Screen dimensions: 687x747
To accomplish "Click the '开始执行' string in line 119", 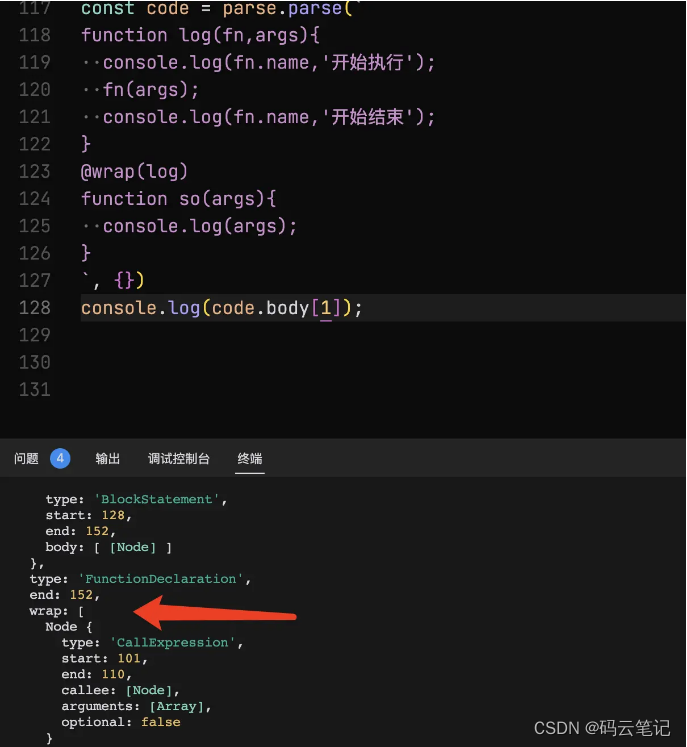I will [x=367, y=62].
